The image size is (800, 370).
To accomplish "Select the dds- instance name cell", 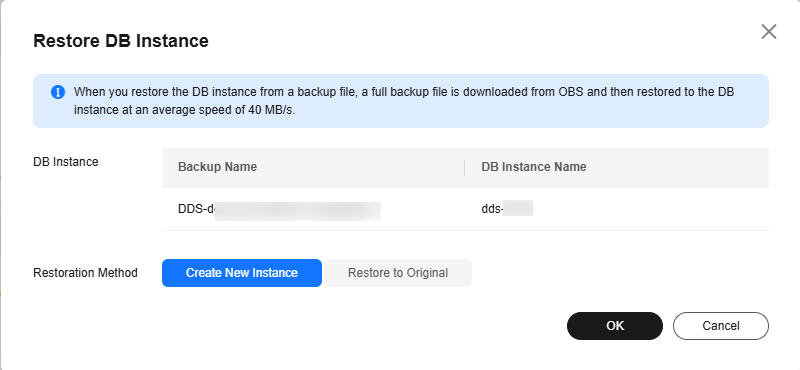I will point(507,209).
